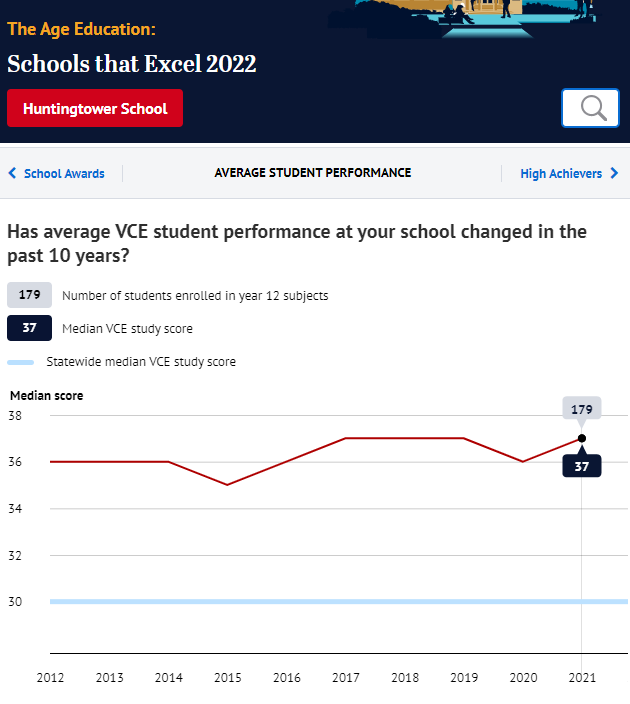Click the 37 median score legend badge
Screen dimensions: 630x704
click(29, 328)
